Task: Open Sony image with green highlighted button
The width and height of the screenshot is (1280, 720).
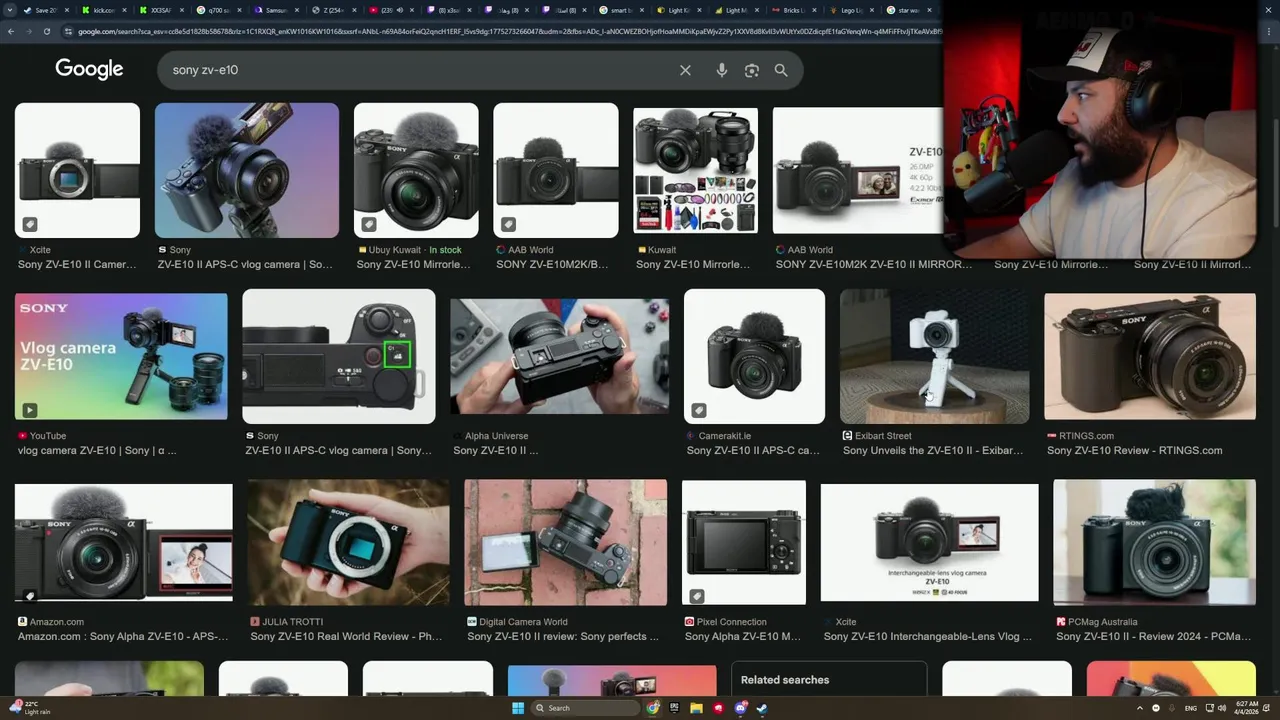Action: (x=339, y=356)
